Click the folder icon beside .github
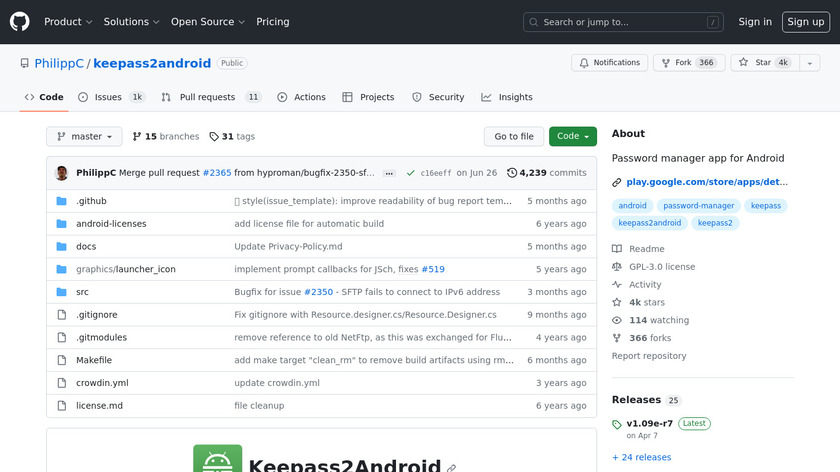Screen dimensions: 840x472 (x=62, y=201)
